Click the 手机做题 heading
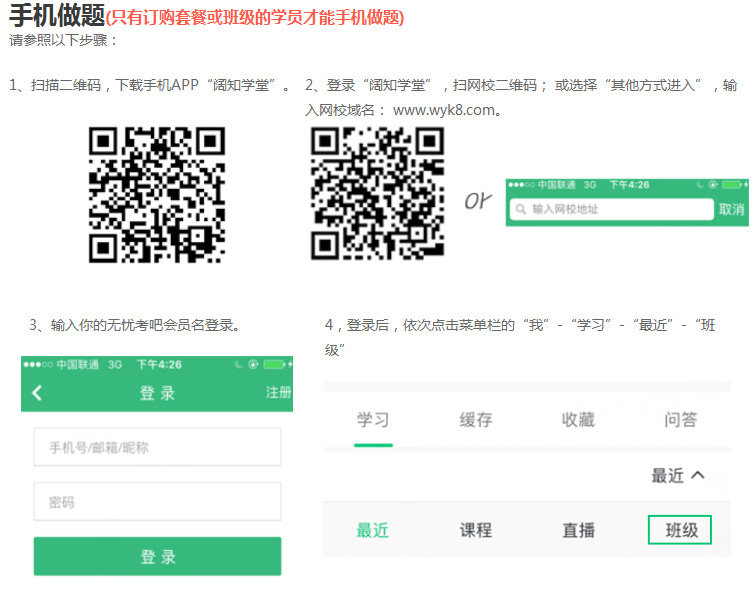 tap(57, 15)
